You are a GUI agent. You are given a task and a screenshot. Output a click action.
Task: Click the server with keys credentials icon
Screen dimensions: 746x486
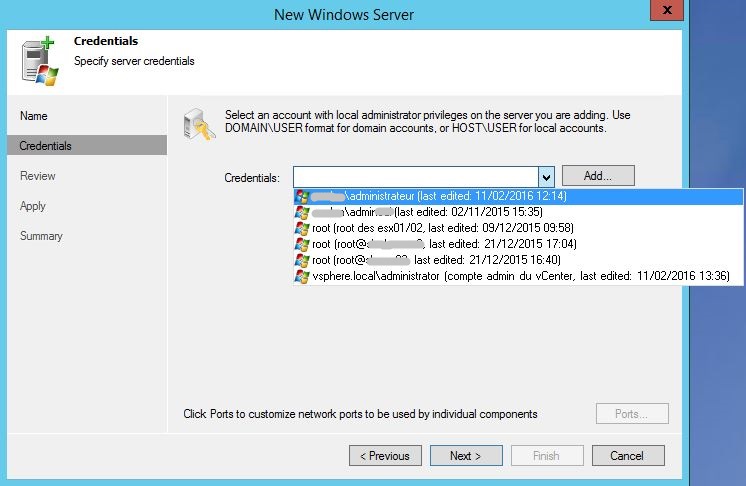pos(199,125)
